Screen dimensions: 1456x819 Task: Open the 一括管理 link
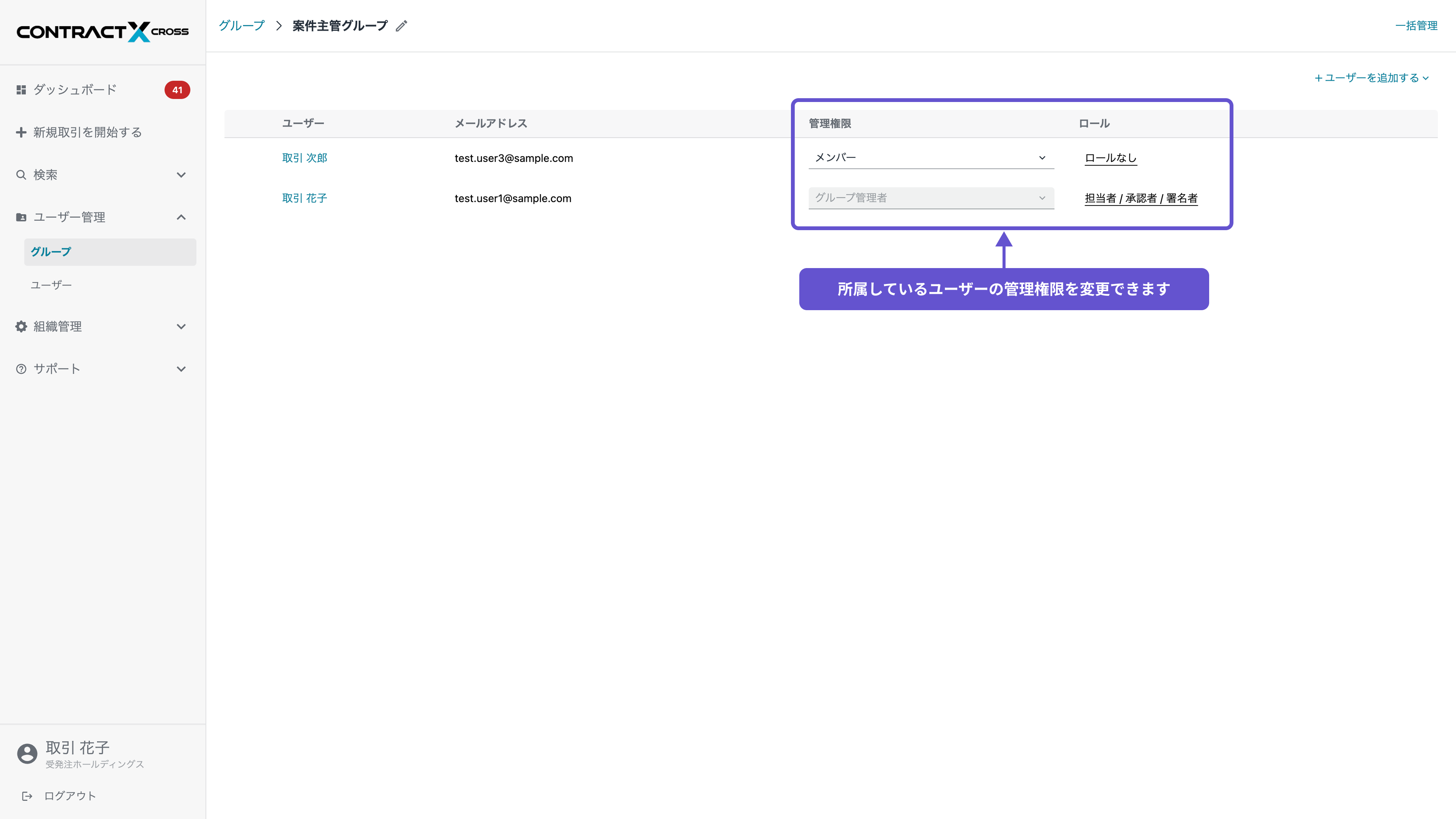pos(1417,25)
